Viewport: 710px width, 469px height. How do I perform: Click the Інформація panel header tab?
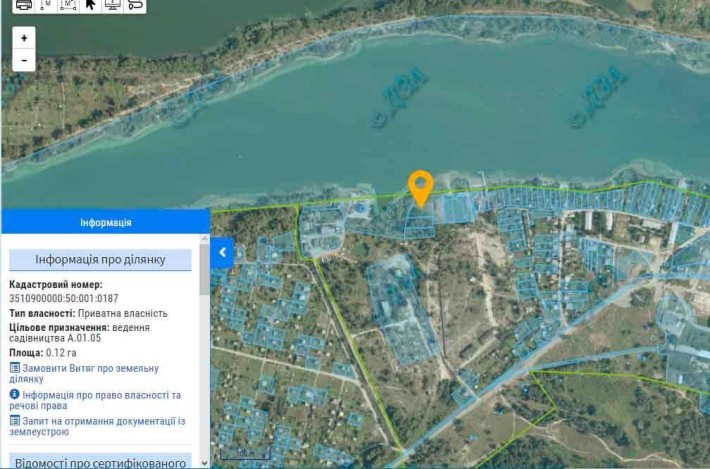(106, 222)
